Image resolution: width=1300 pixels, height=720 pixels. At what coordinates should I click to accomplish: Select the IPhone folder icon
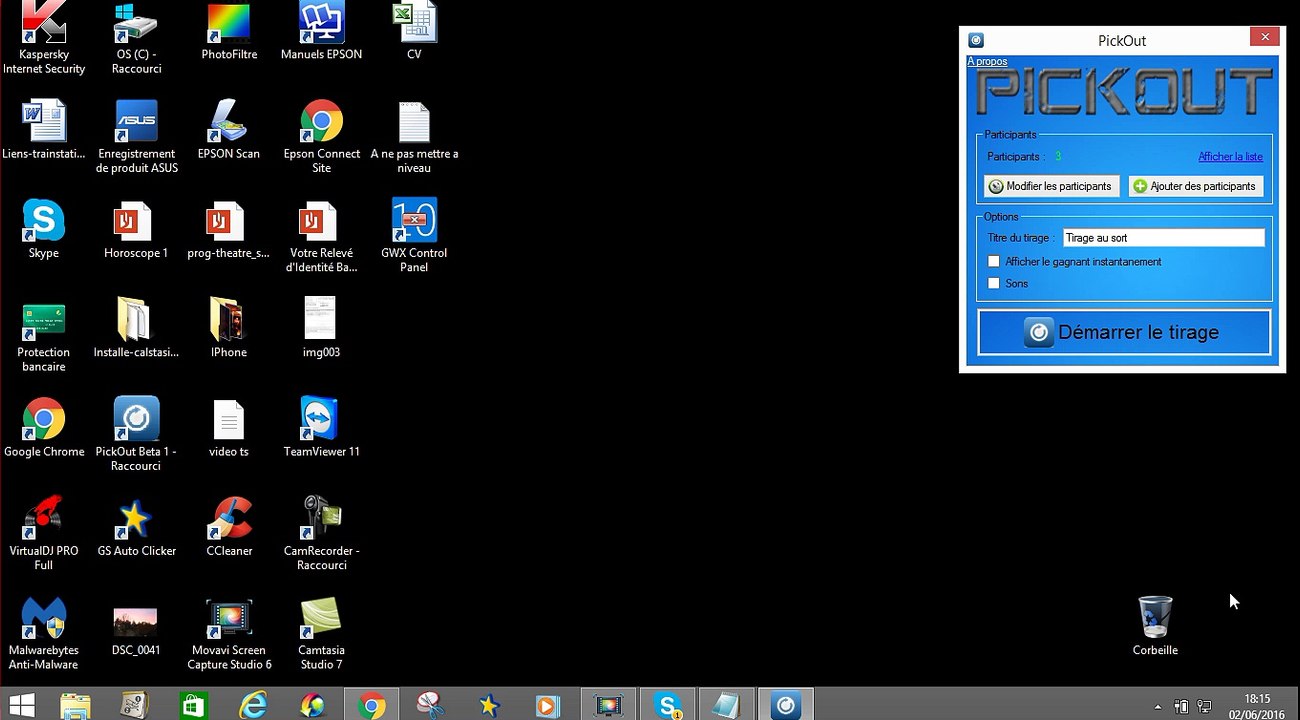(229, 328)
